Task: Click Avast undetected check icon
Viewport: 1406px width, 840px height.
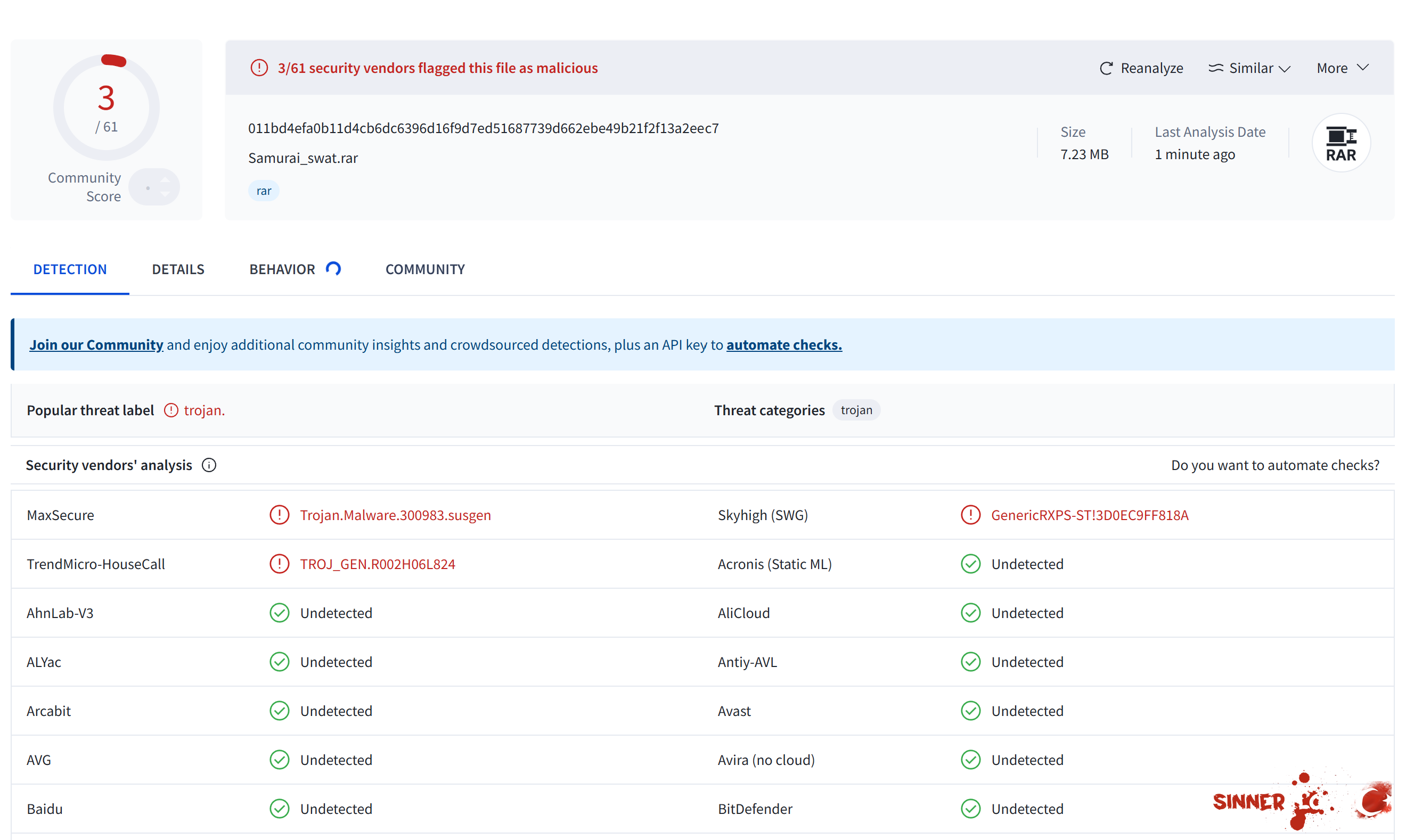Action: pos(970,710)
